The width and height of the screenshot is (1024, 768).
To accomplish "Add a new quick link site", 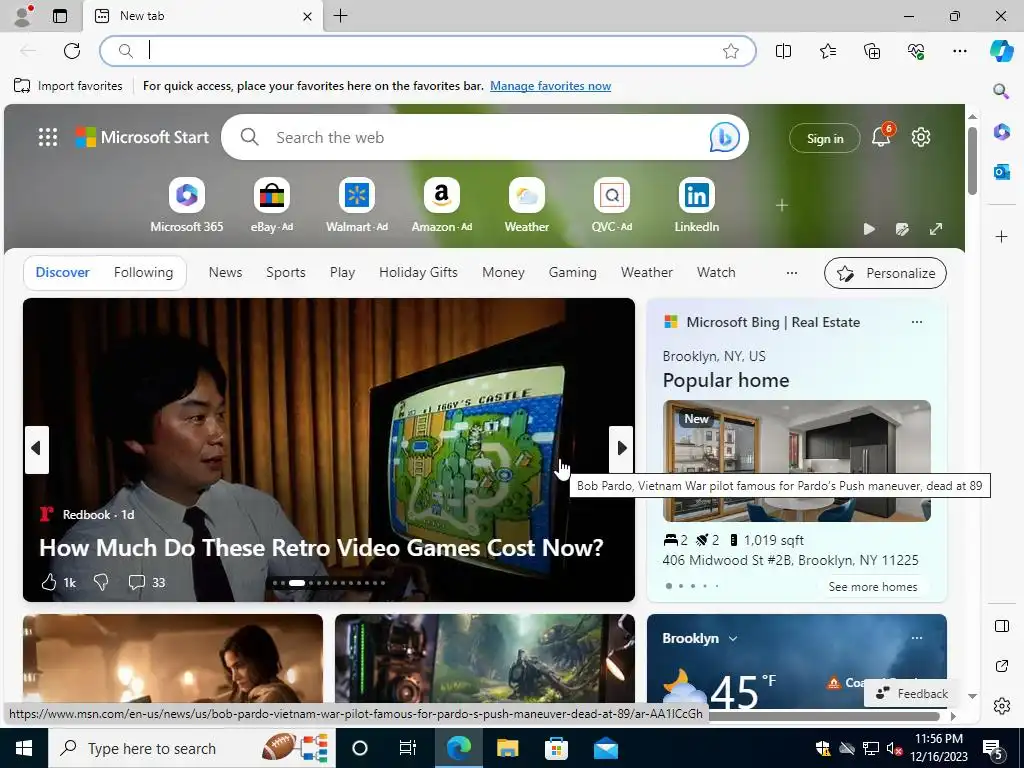I will 782,206.
